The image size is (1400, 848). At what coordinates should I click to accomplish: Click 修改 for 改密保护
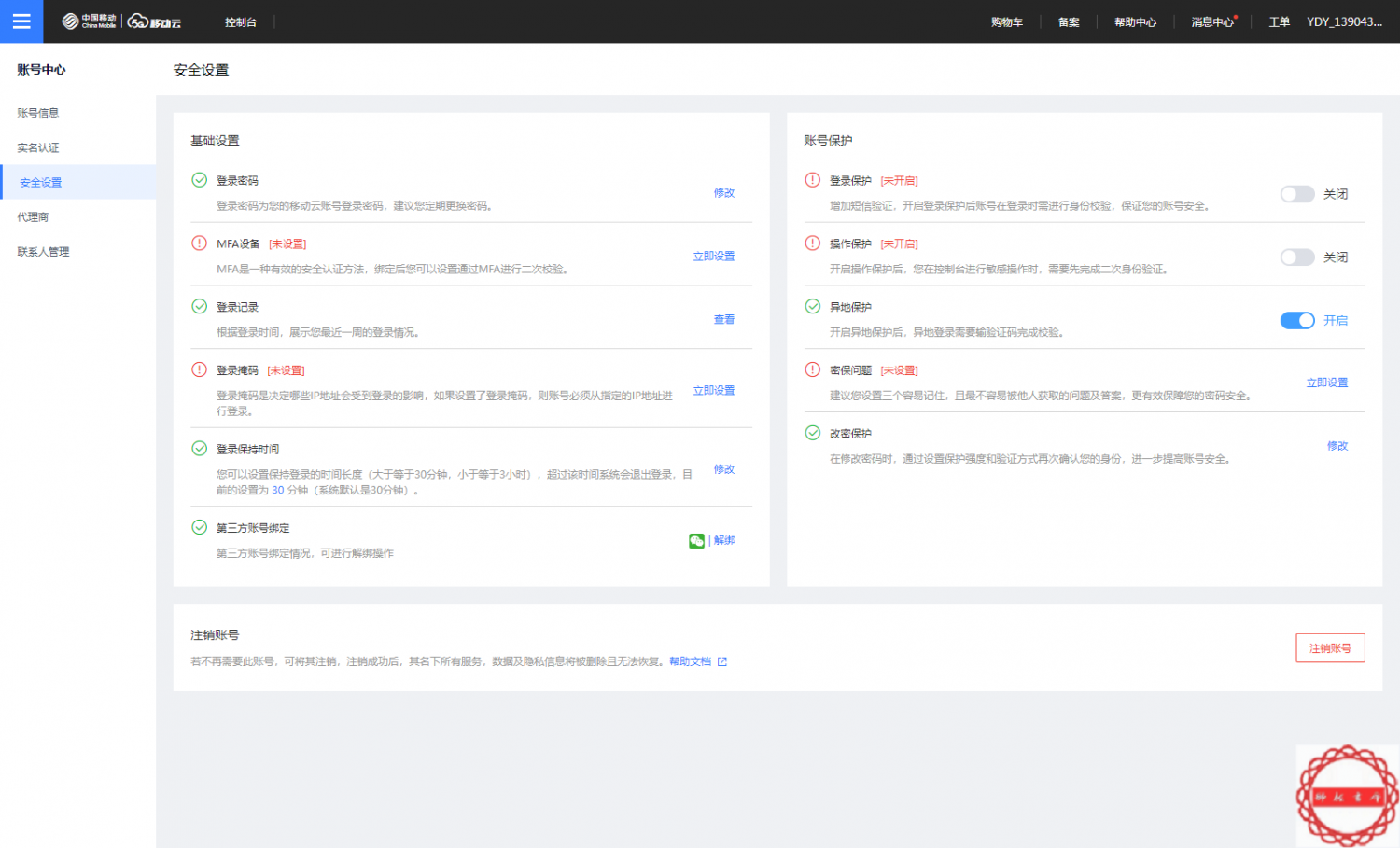[1337, 447]
